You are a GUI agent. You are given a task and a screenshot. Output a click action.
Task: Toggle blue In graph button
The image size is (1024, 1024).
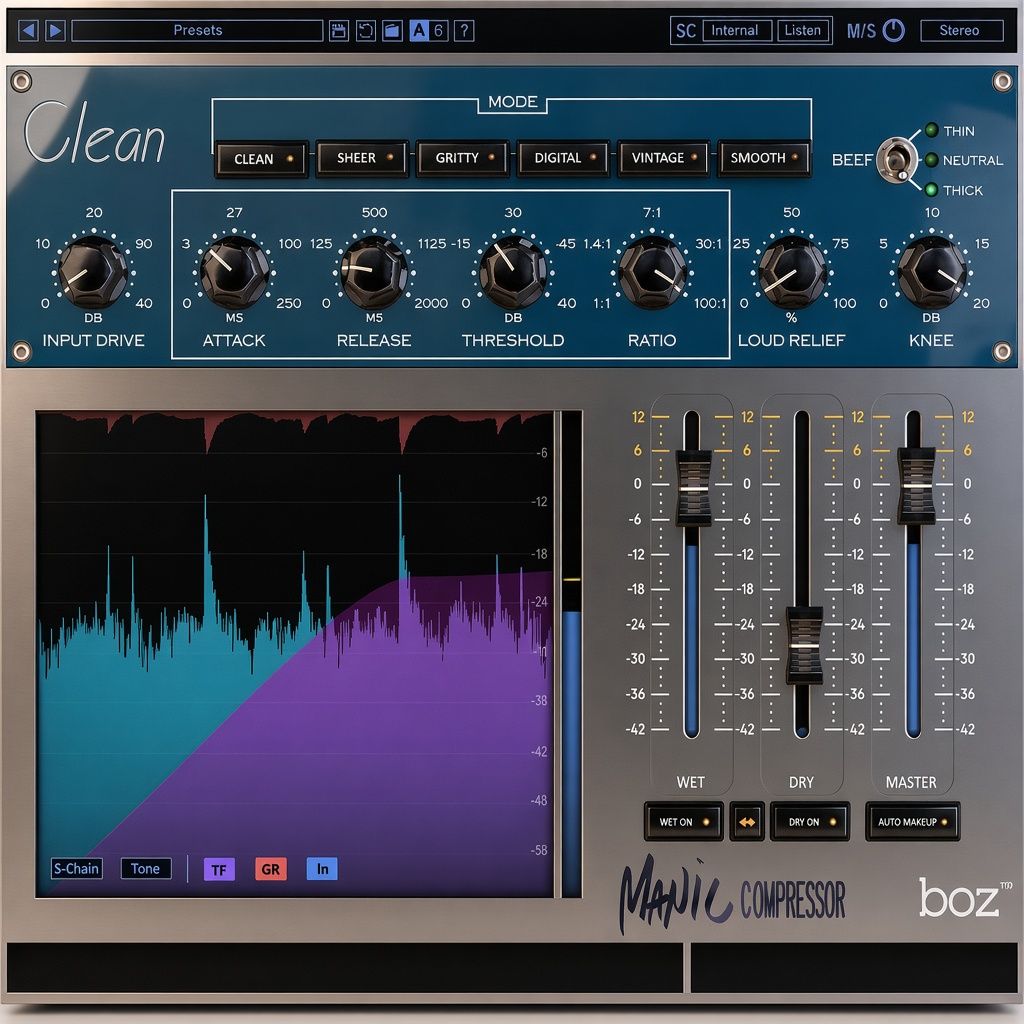(x=322, y=869)
